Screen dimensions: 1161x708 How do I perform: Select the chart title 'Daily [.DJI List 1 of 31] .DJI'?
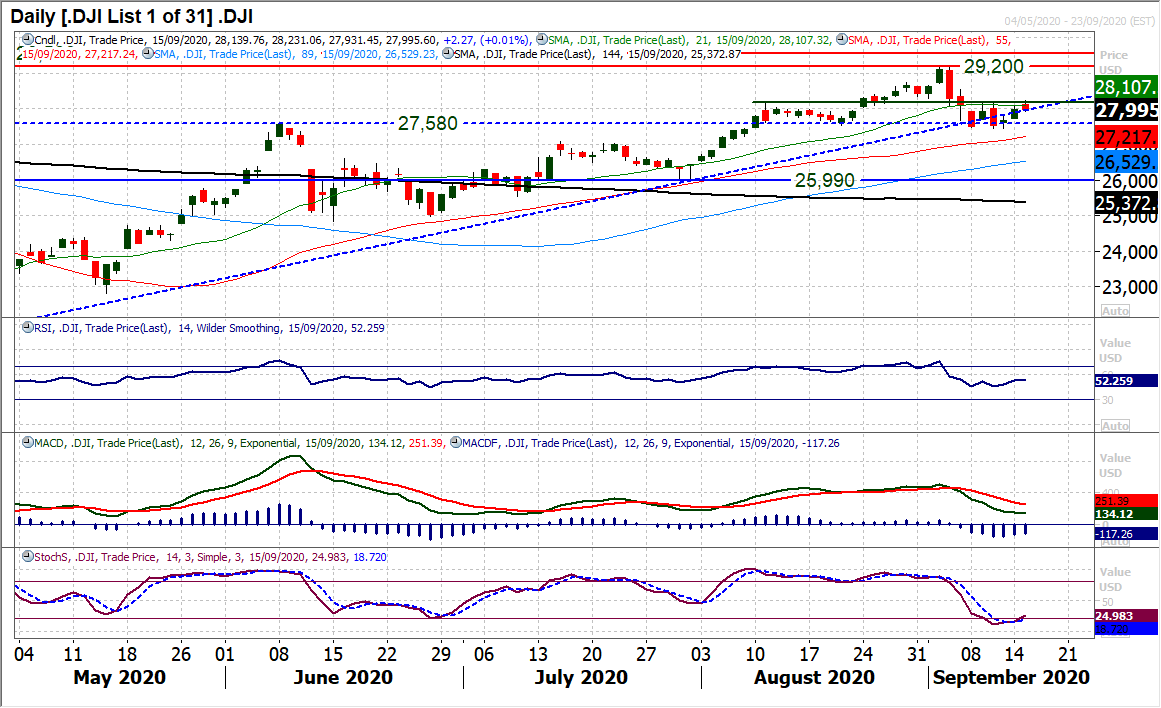pyautogui.click(x=132, y=16)
